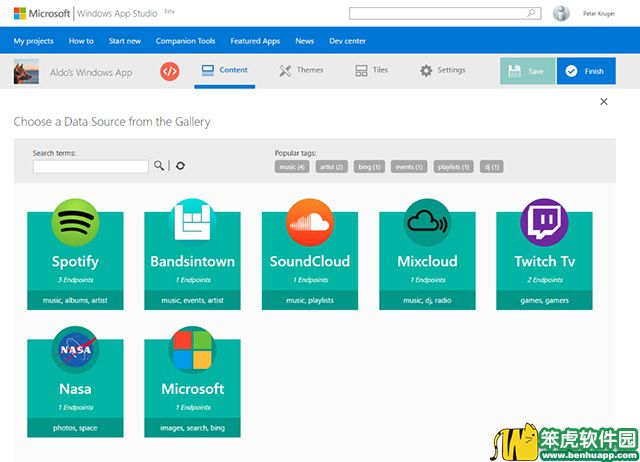Click Peter Kruger username

599,13
